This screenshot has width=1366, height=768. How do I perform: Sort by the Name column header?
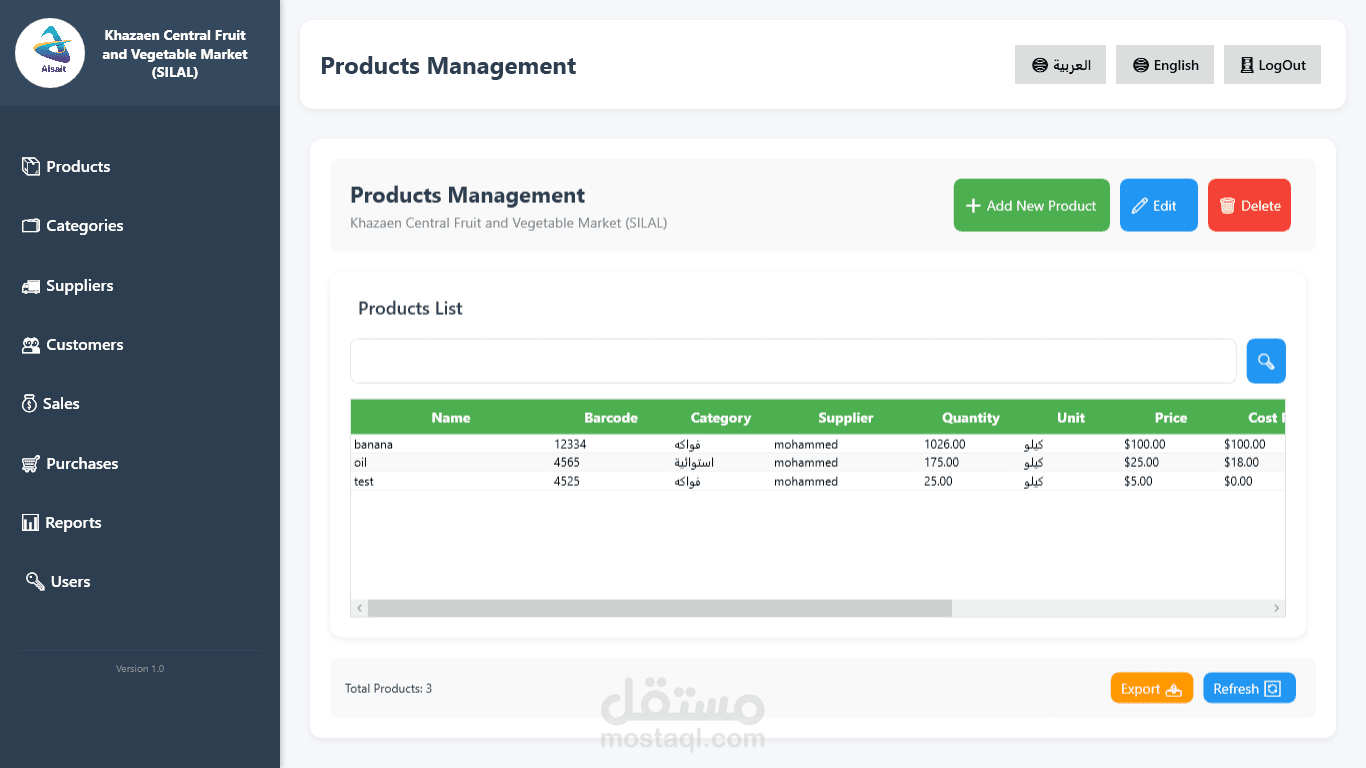[451, 418]
